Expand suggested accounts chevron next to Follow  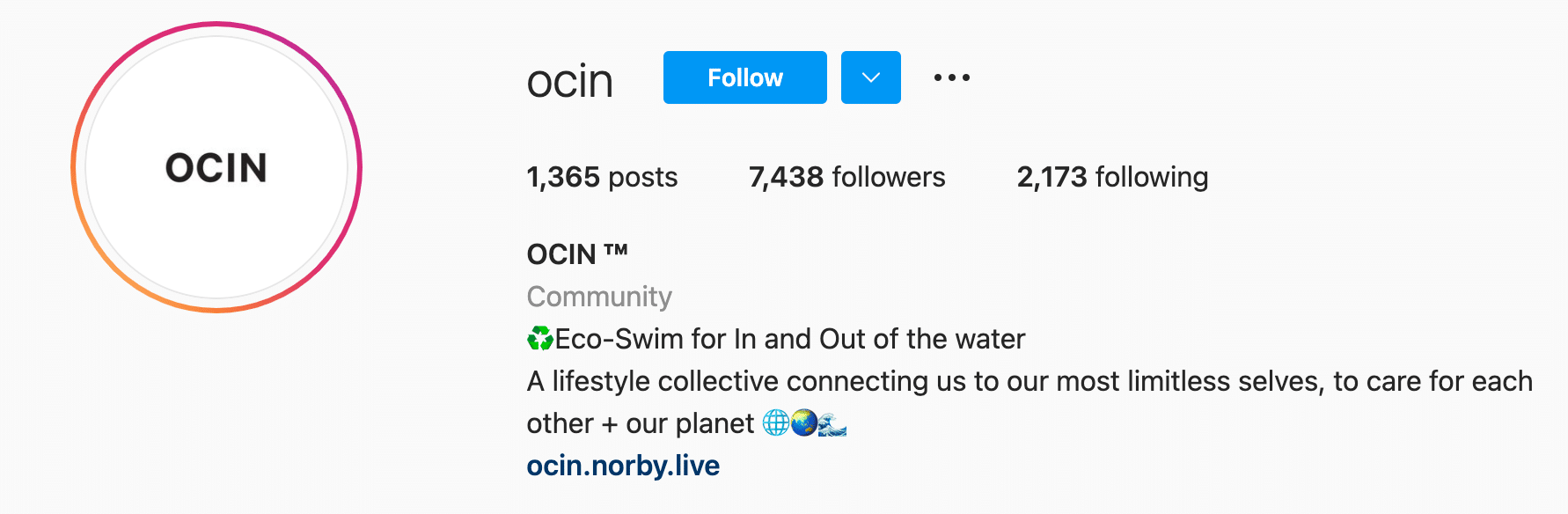point(870,77)
